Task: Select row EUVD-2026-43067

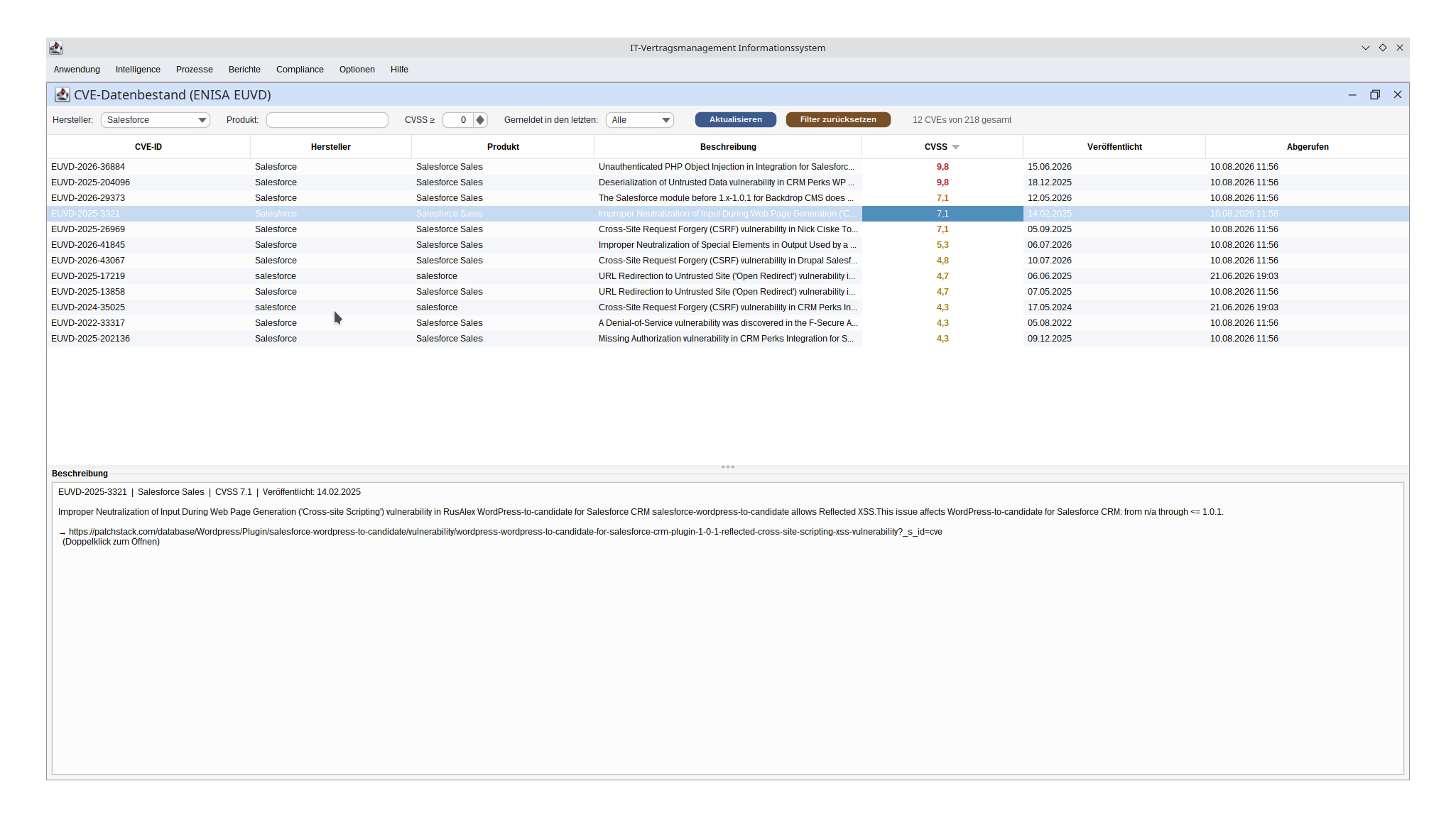Action: (x=728, y=261)
